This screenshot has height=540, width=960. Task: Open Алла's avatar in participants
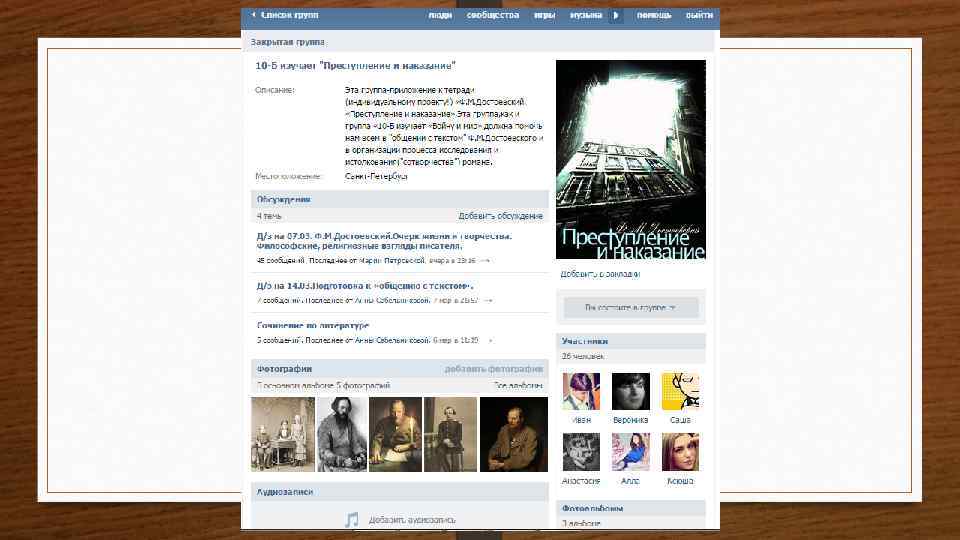(631, 452)
